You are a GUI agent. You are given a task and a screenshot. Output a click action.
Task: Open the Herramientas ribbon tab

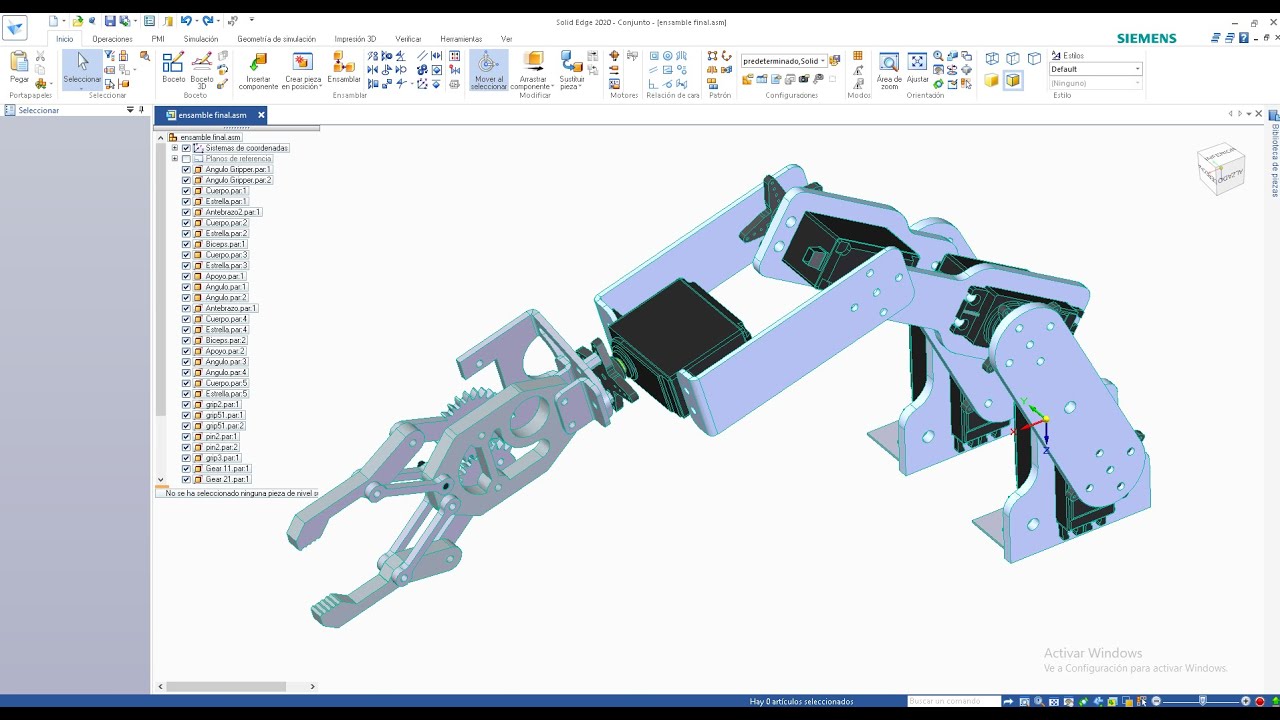pos(461,39)
